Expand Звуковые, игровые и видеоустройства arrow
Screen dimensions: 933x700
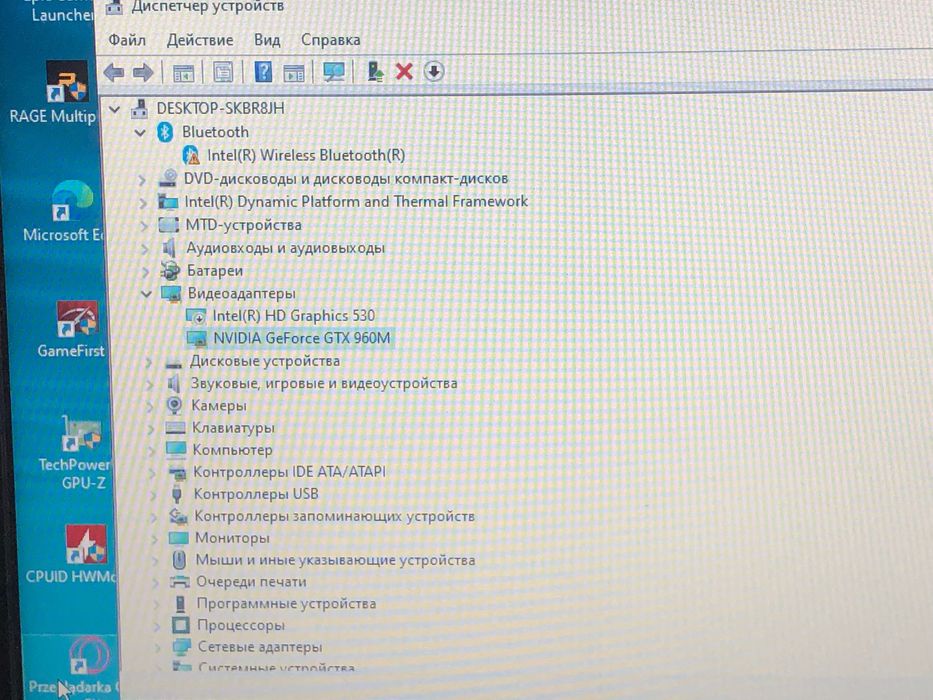click(150, 384)
